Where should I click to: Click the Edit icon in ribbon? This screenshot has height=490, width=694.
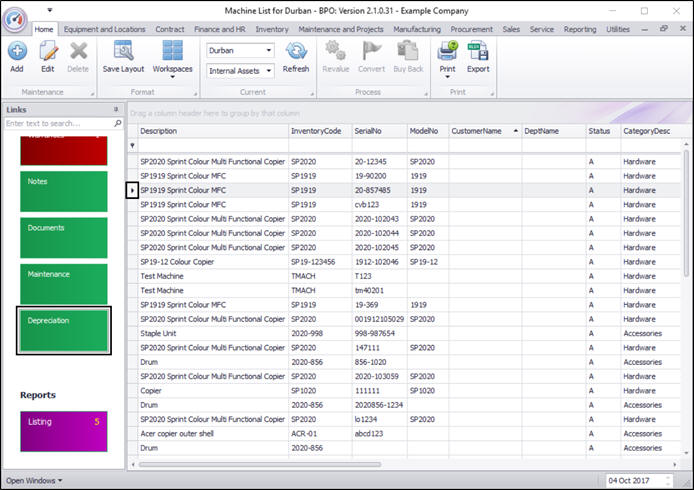tap(47, 51)
